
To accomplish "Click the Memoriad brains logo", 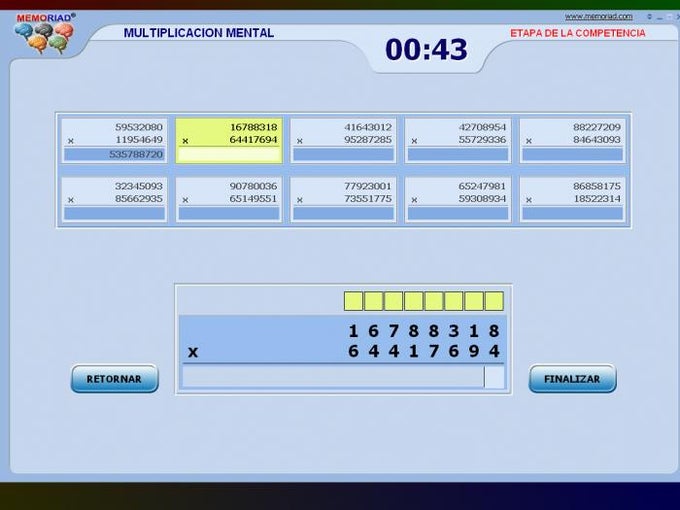I will click(x=45, y=33).
